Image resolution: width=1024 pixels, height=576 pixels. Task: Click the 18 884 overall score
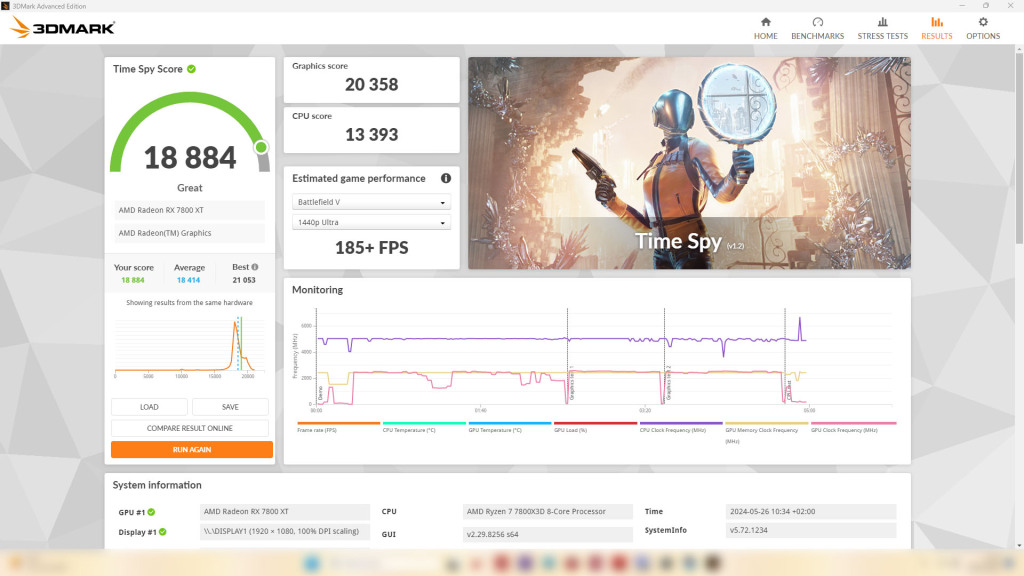click(x=189, y=158)
